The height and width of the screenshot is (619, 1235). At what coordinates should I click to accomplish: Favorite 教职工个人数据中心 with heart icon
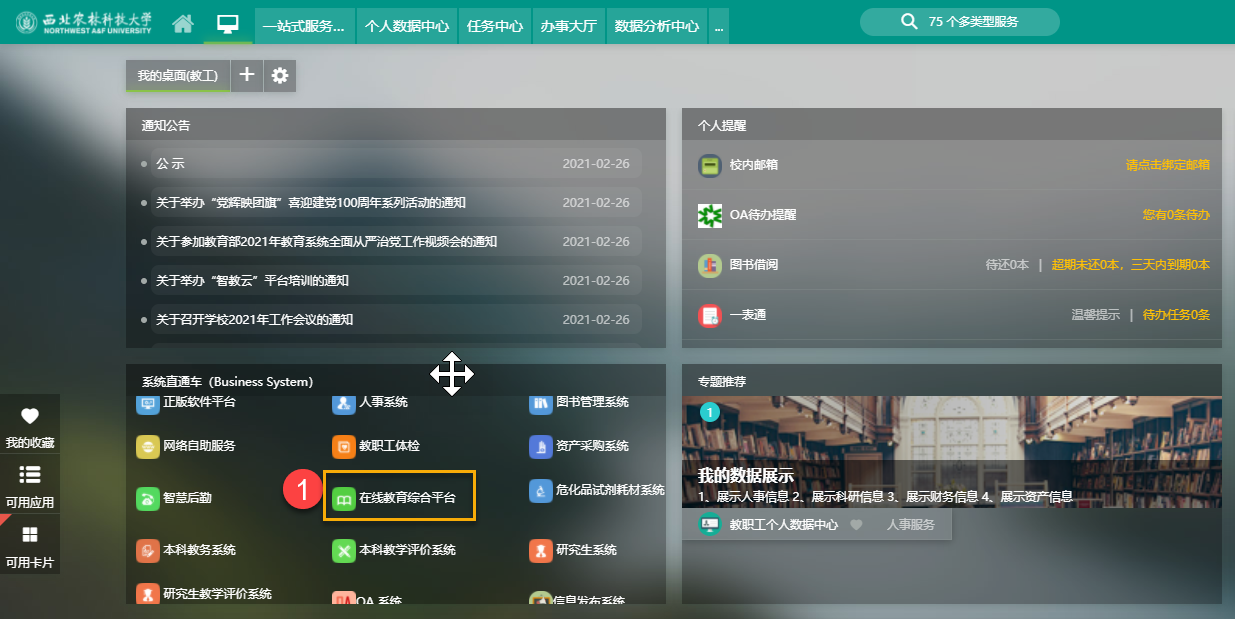(856, 524)
